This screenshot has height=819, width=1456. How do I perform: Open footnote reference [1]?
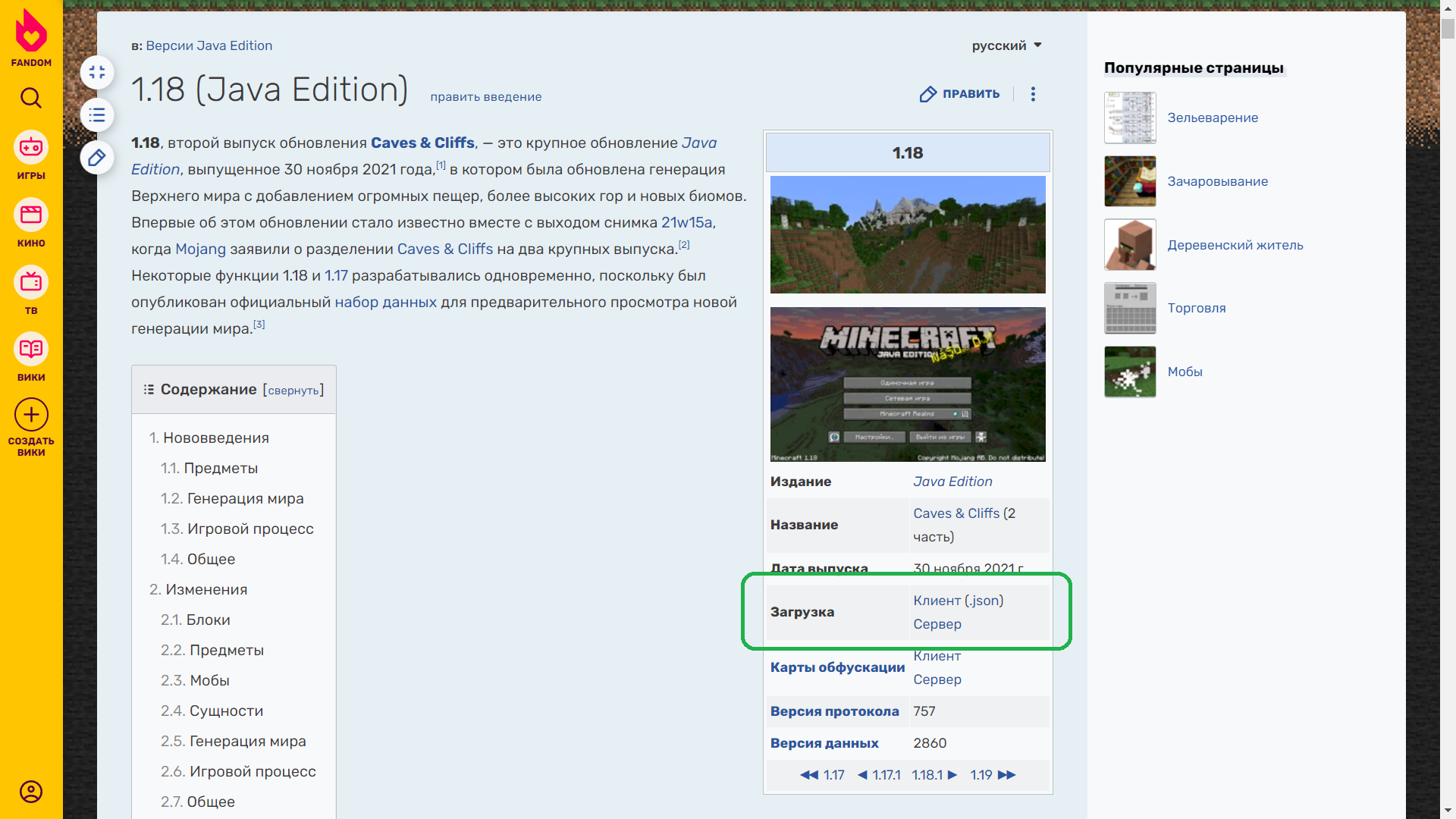[441, 165]
